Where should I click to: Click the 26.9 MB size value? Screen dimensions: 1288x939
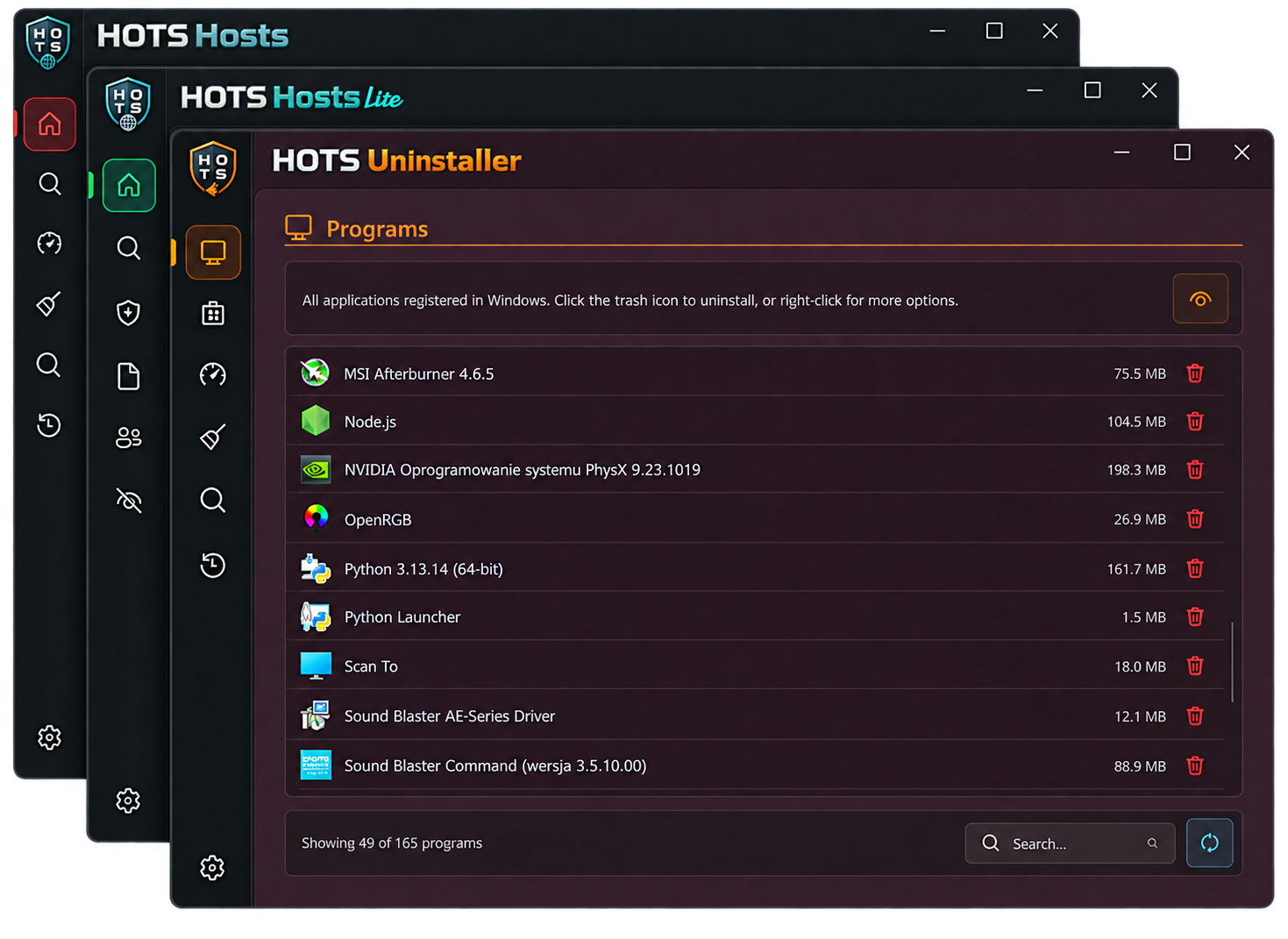pyautogui.click(x=1140, y=519)
